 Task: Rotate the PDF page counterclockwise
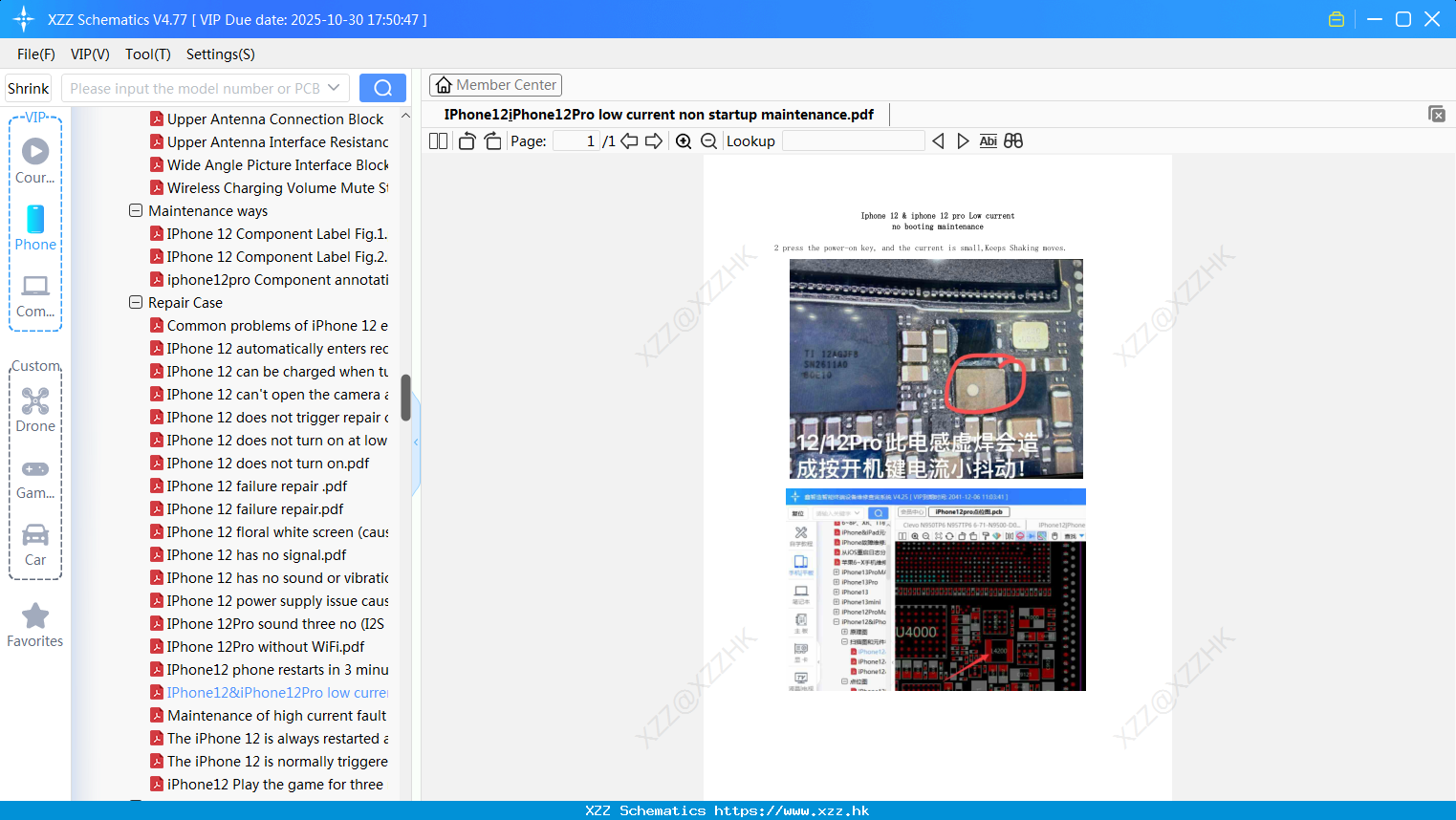pyautogui.click(x=467, y=140)
